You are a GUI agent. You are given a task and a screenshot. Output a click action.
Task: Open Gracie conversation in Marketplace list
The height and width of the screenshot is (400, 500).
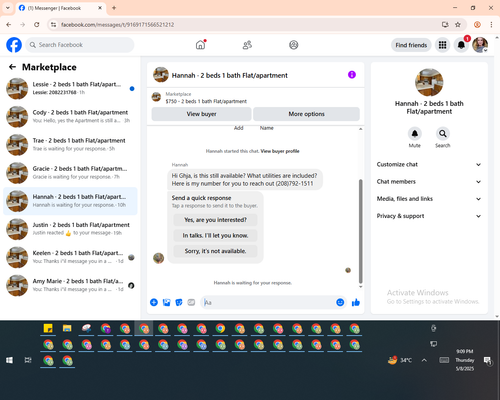click(x=70, y=173)
